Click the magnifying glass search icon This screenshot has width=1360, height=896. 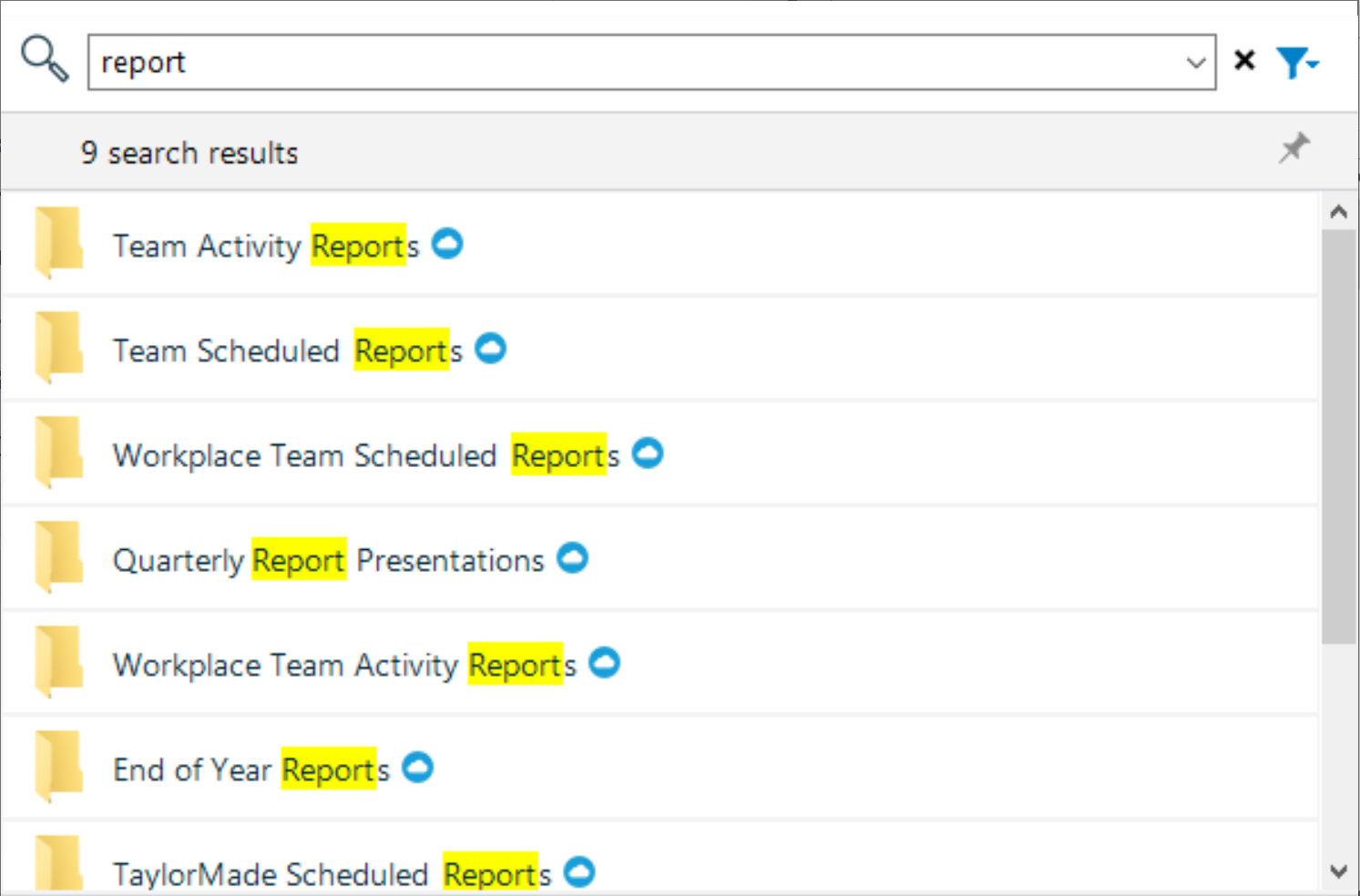pyautogui.click(x=44, y=60)
